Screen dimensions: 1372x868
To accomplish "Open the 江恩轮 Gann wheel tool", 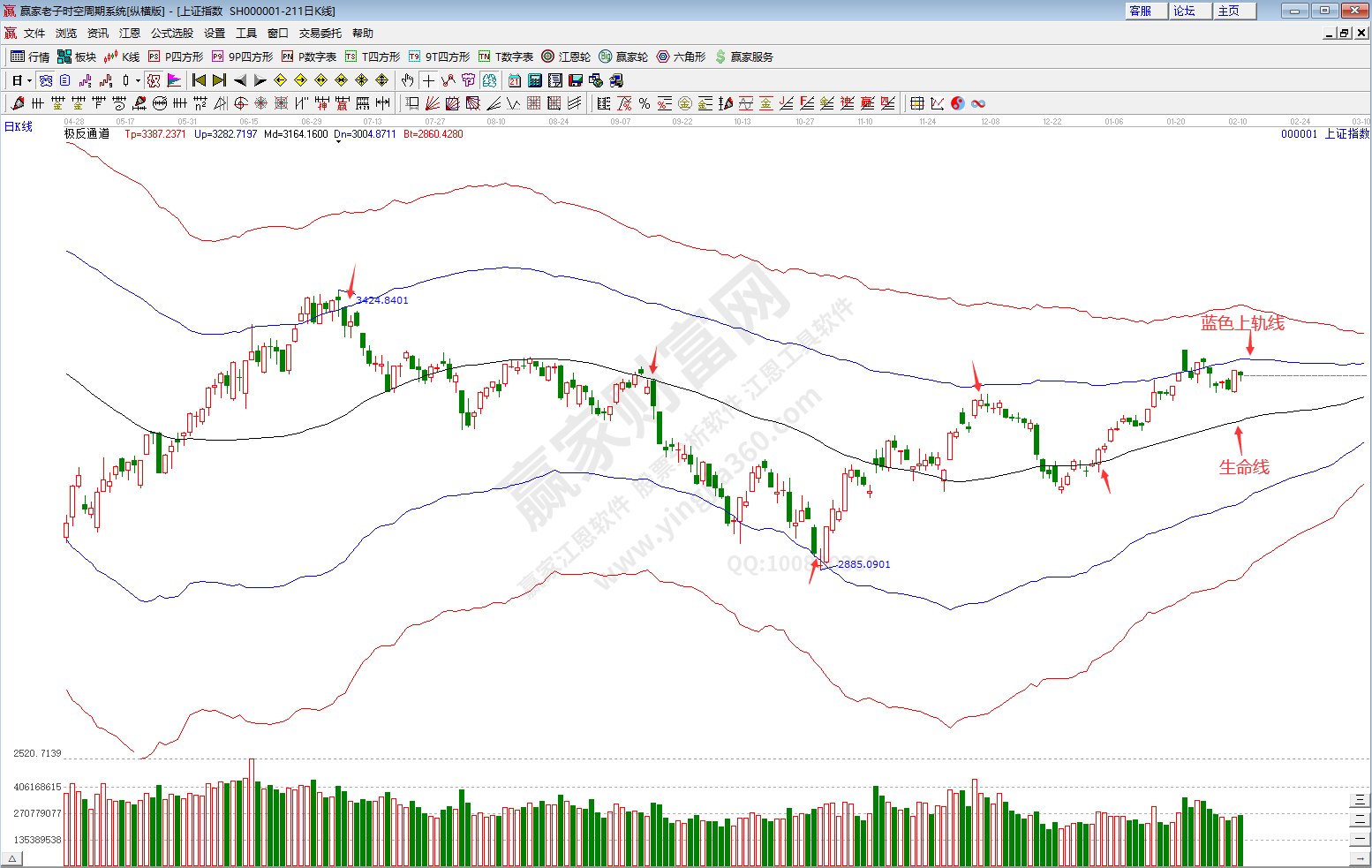I will pos(566,57).
